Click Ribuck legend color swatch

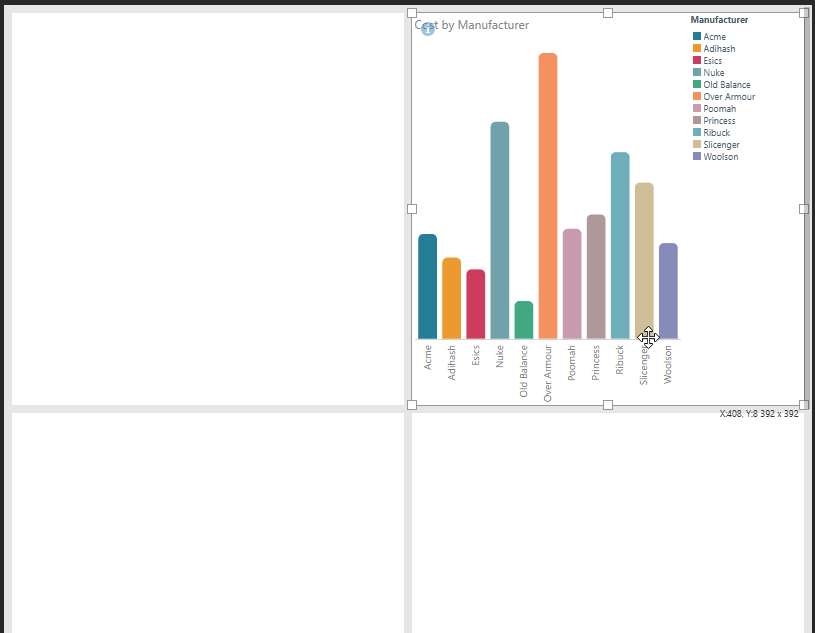click(x=696, y=132)
